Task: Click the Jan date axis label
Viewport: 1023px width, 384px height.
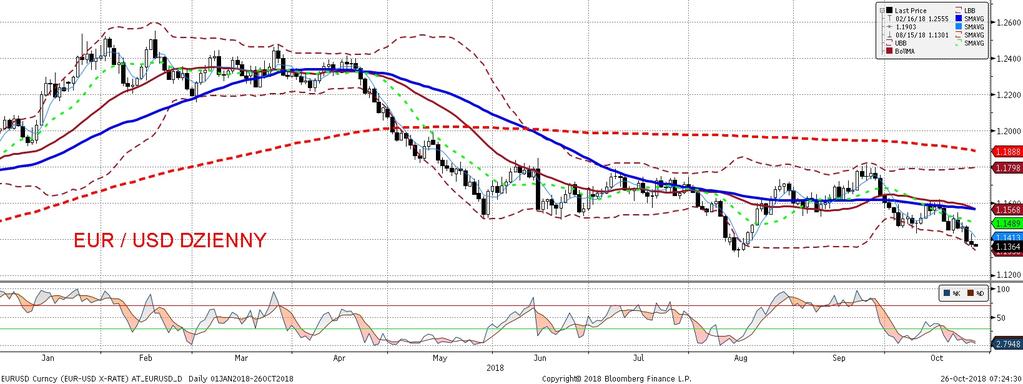Action: [x=48, y=358]
